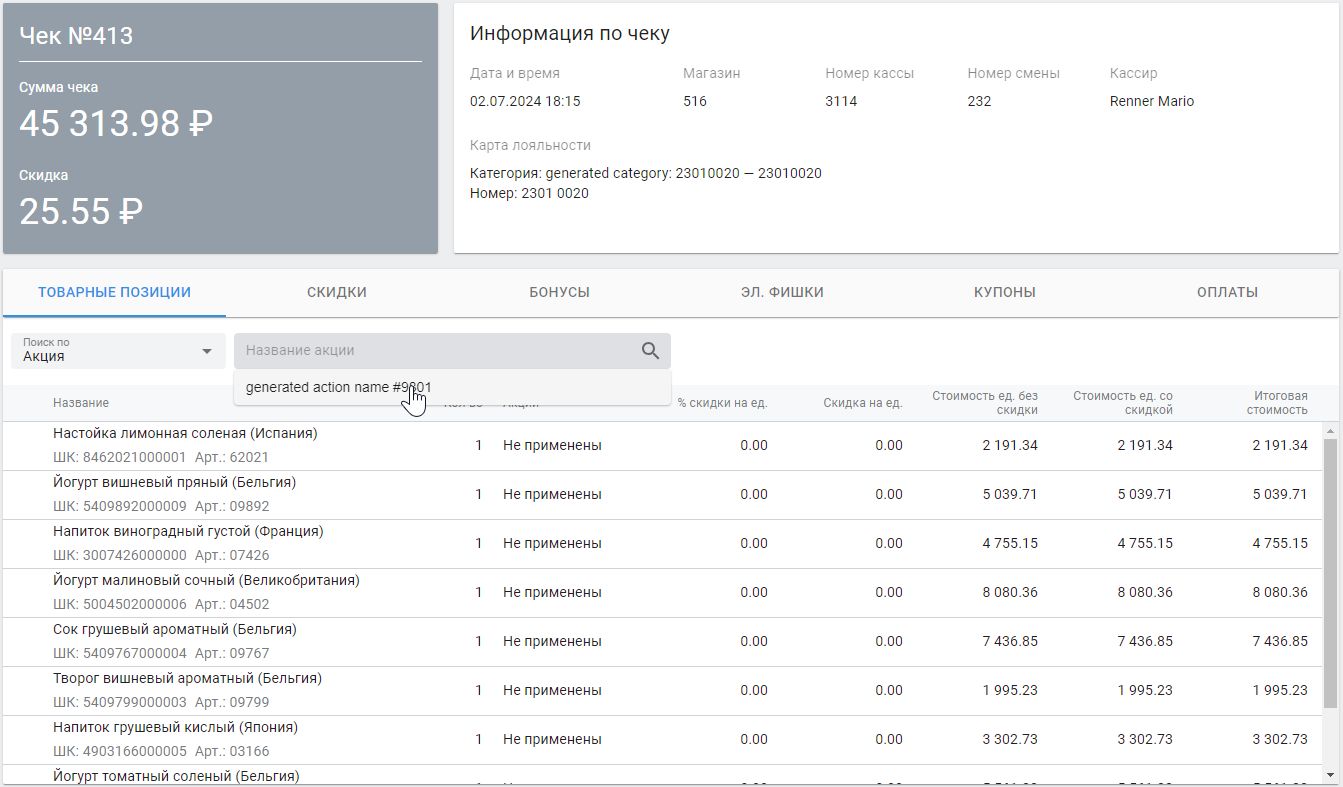Click the 'Название' column header

[81, 403]
